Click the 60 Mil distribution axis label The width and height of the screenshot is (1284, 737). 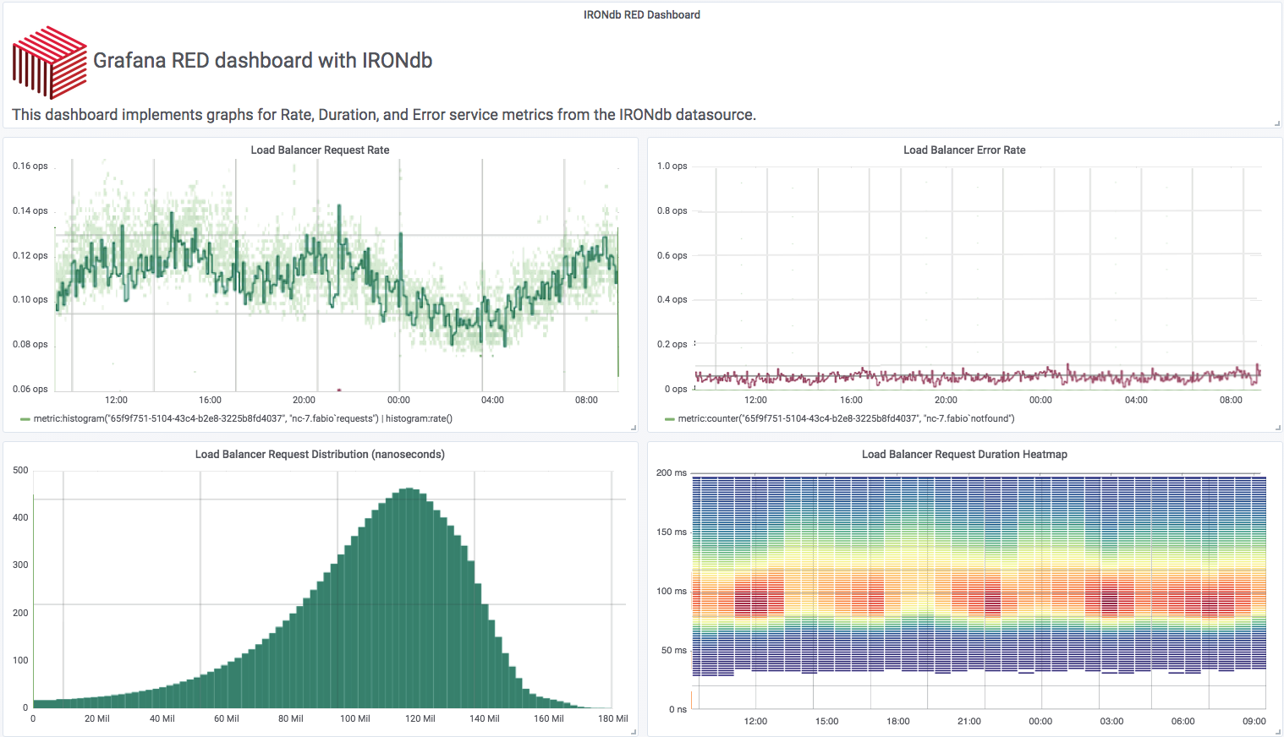pos(226,719)
